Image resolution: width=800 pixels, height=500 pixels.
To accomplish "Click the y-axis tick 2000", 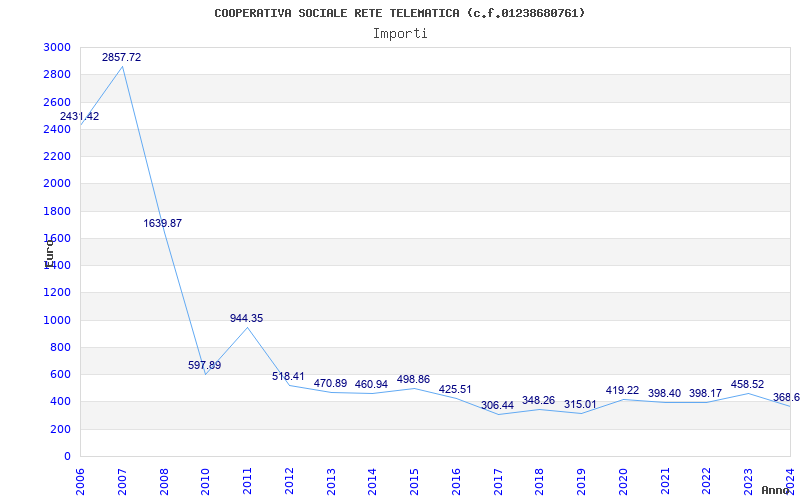I will coord(57,184).
